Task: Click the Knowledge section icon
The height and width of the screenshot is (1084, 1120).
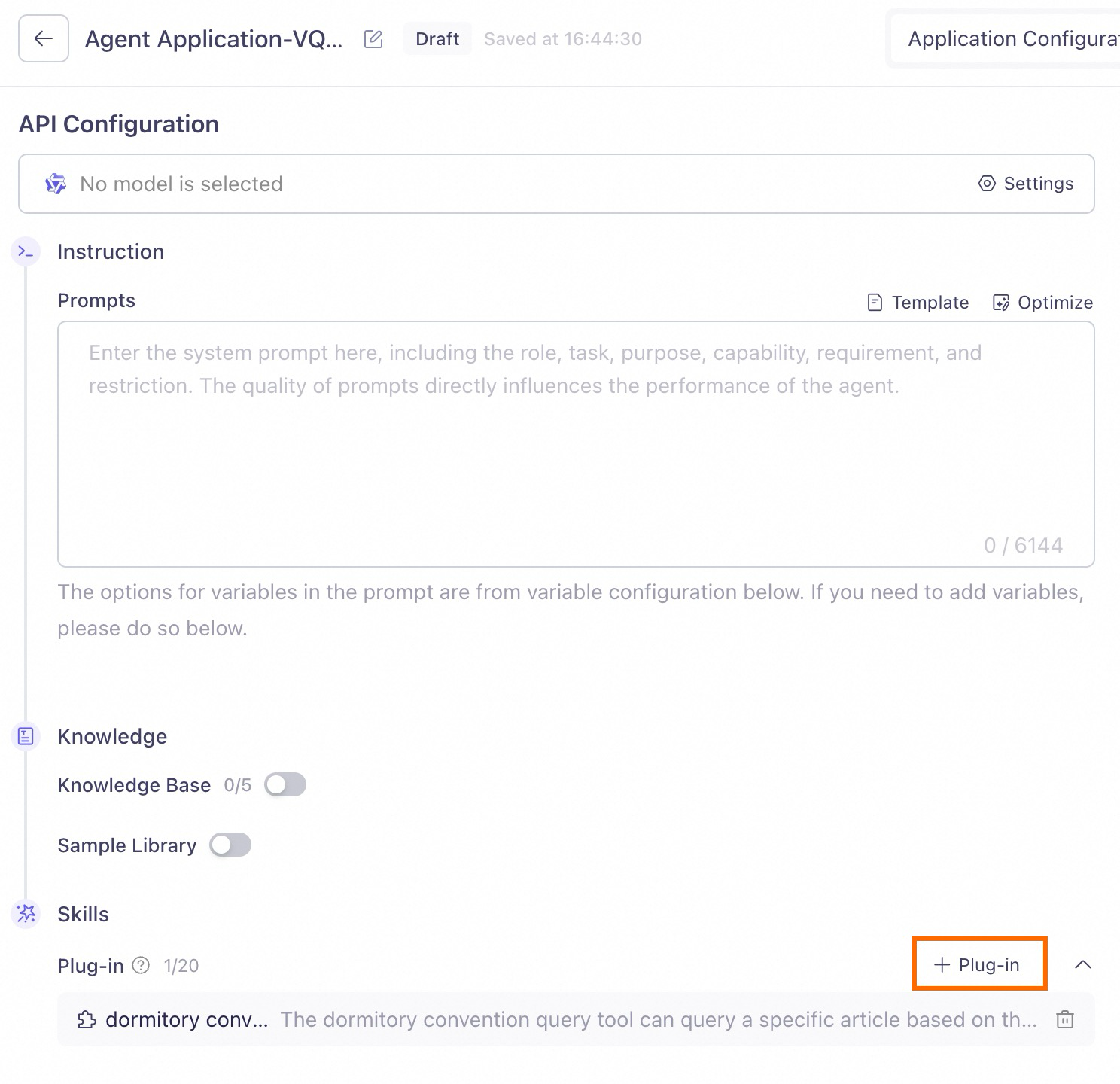Action: coord(26,736)
